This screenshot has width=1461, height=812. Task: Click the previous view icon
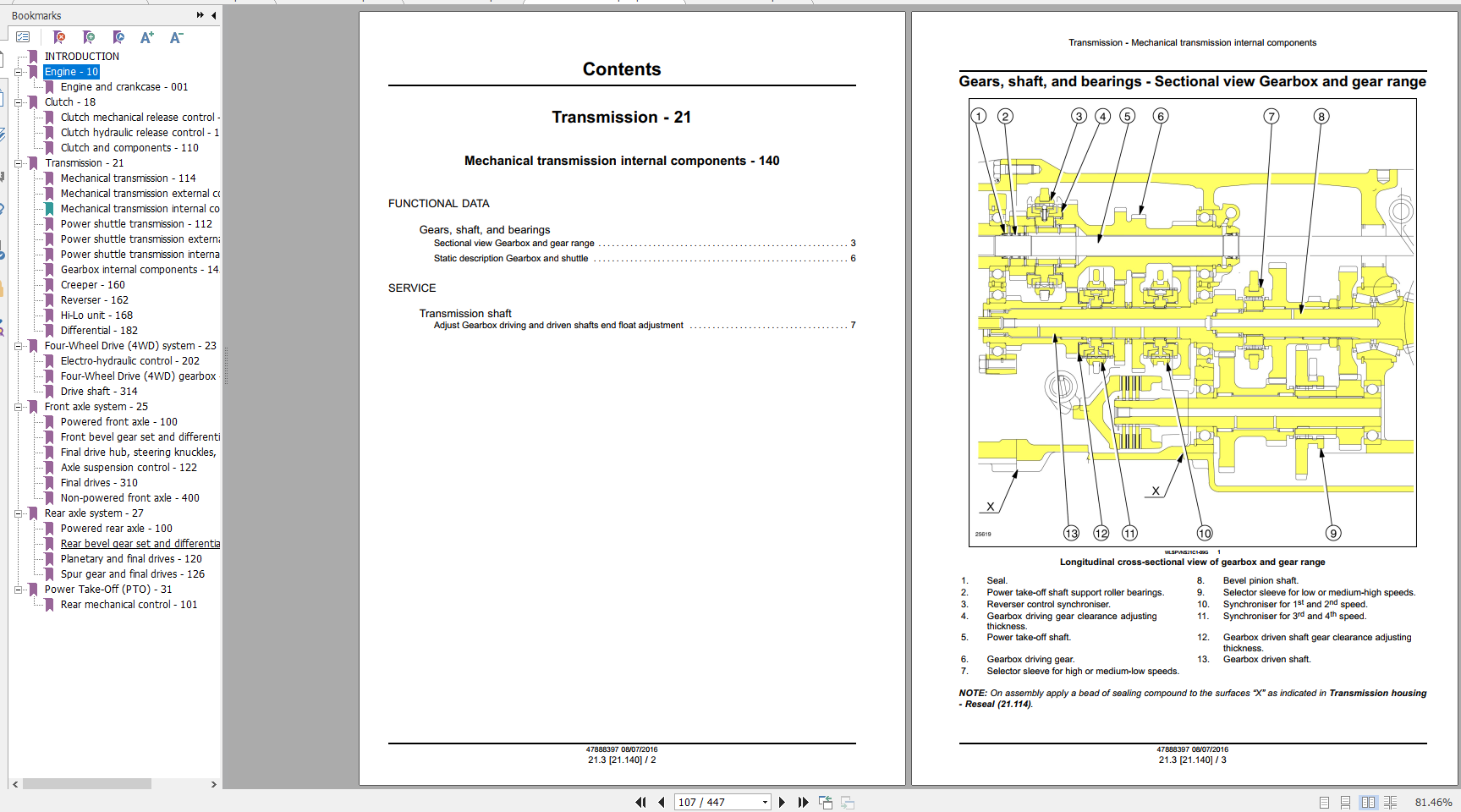click(826, 802)
